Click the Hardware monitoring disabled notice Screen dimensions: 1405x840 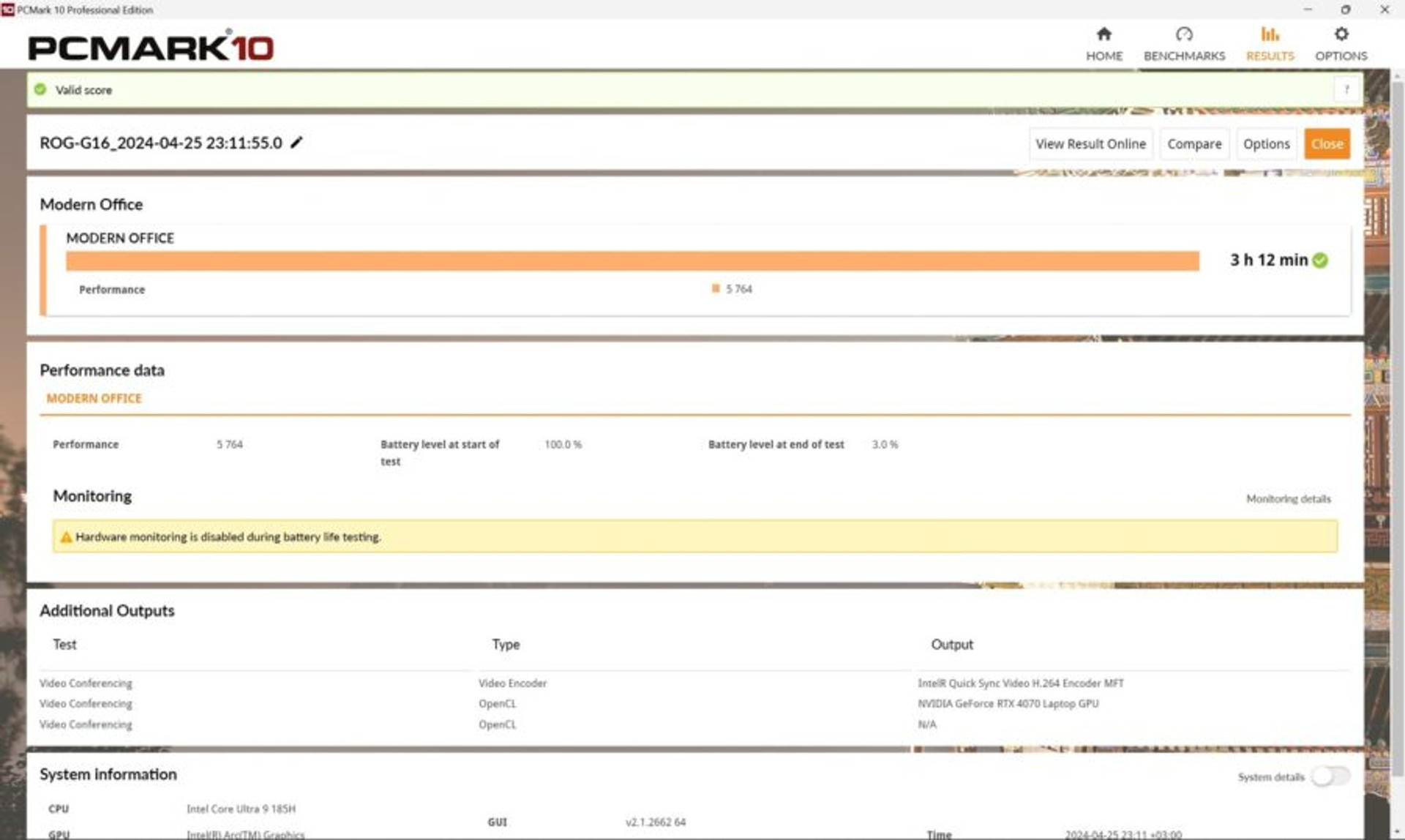pyautogui.click(x=694, y=536)
